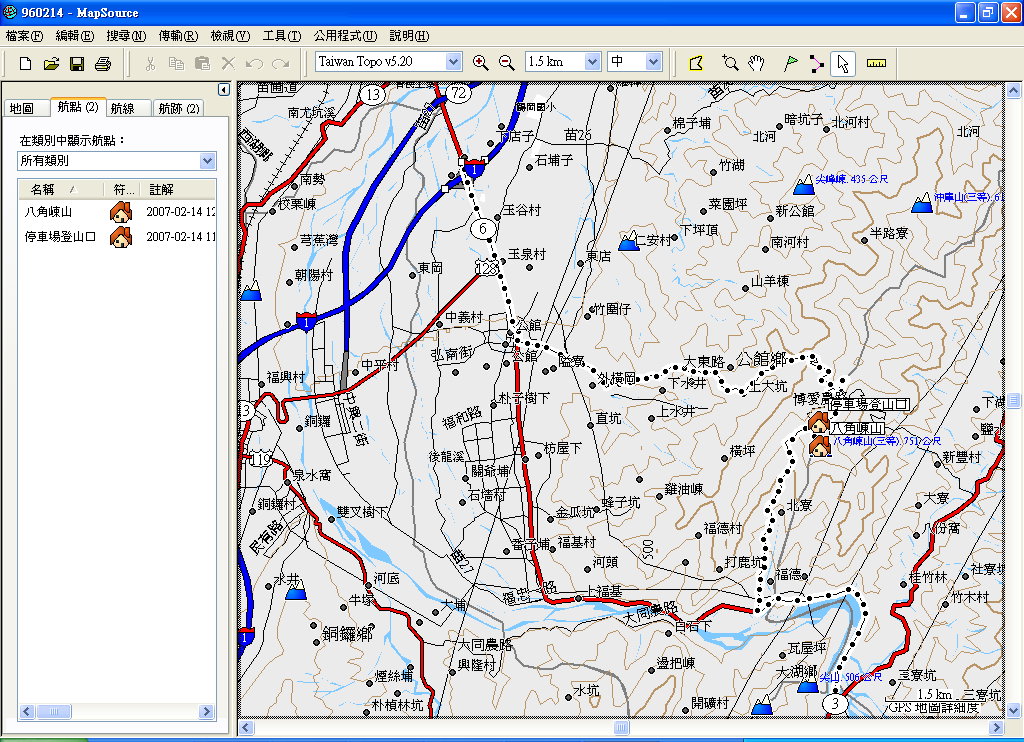Select the Zoom tool magnifier
Viewport: 1024px width, 742px height.
tap(730, 63)
